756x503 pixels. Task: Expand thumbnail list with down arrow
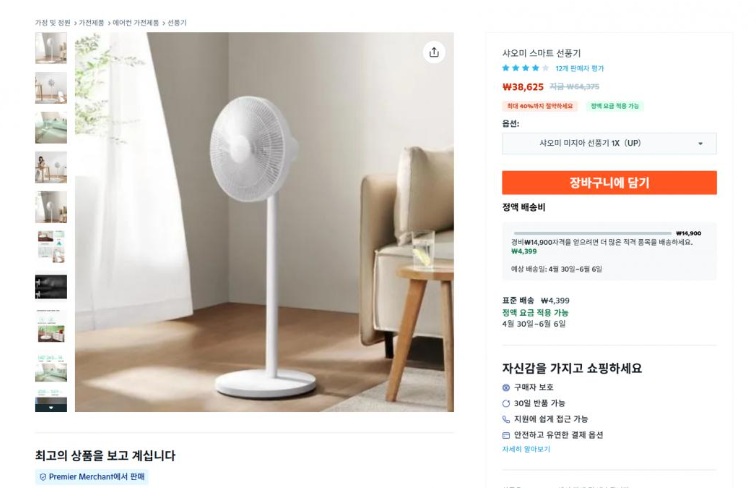pyautogui.click(x=51, y=408)
